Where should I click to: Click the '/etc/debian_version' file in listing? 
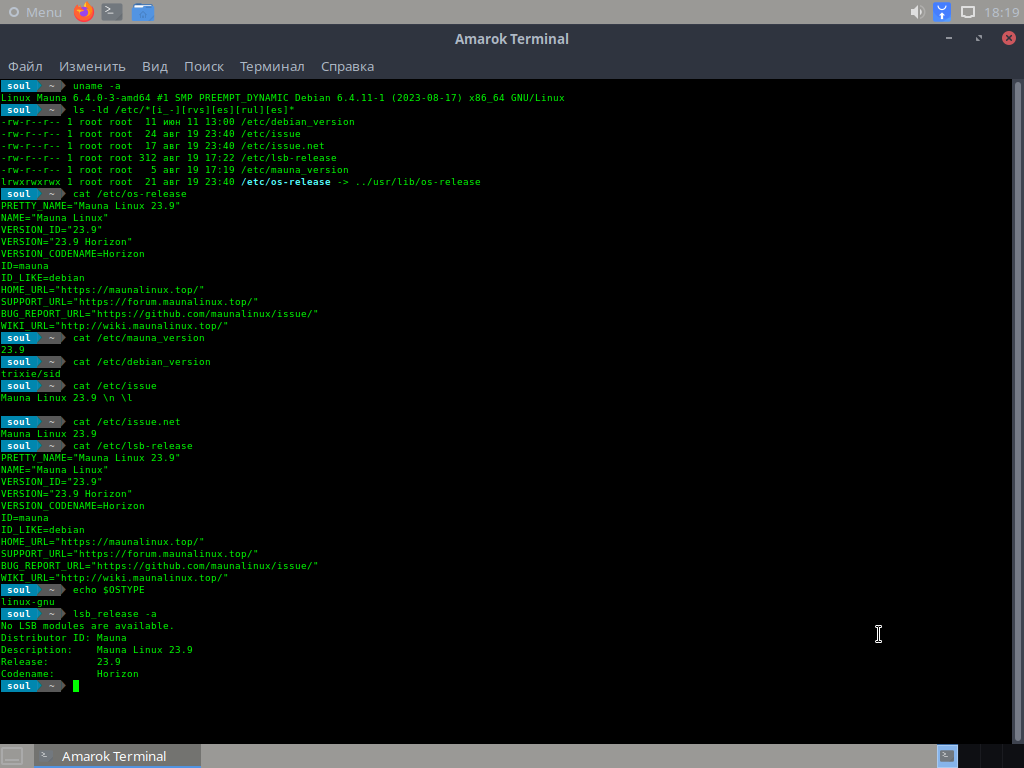(x=298, y=122)
